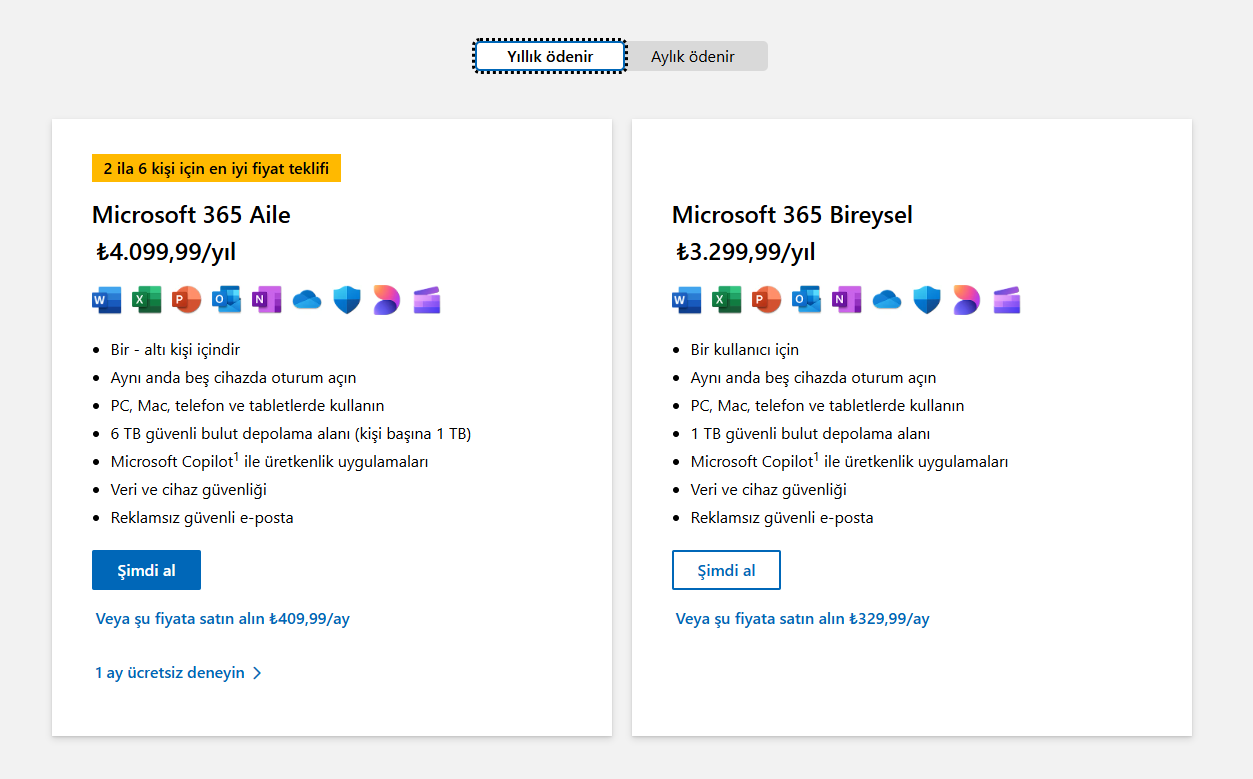Click the Copilot footnote 1 in Bireysel card
Viewport: 1253px width, 779px height.
click(816, 457)
